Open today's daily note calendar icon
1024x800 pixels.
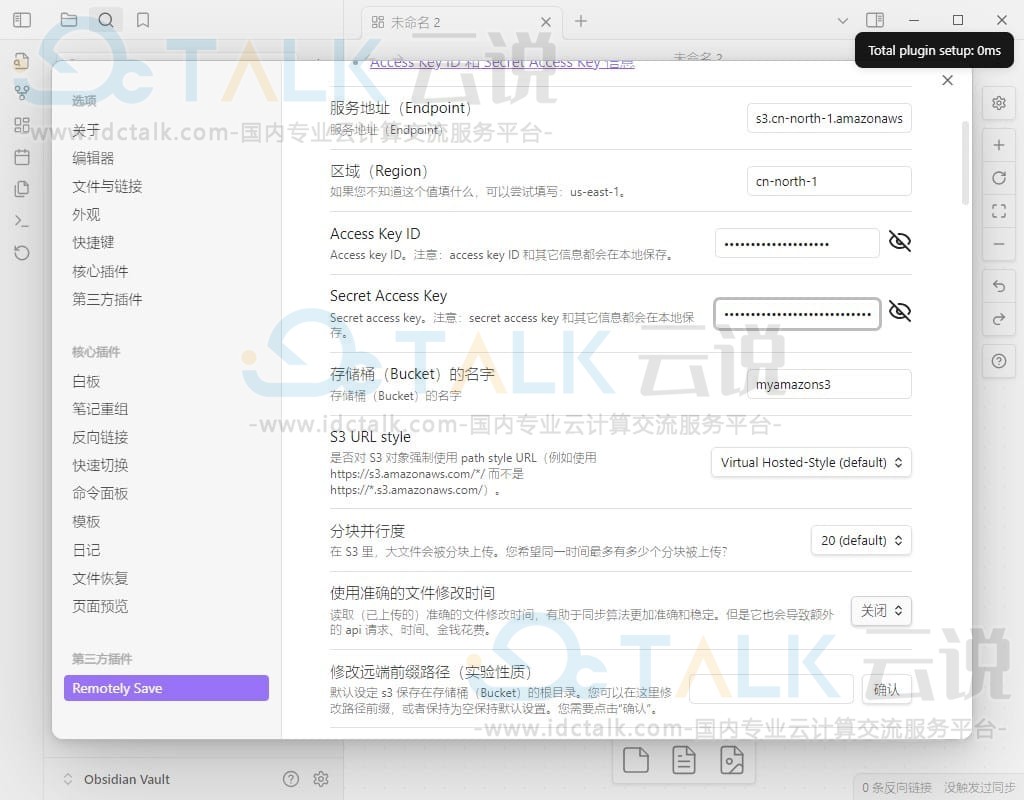coord(22,157)
